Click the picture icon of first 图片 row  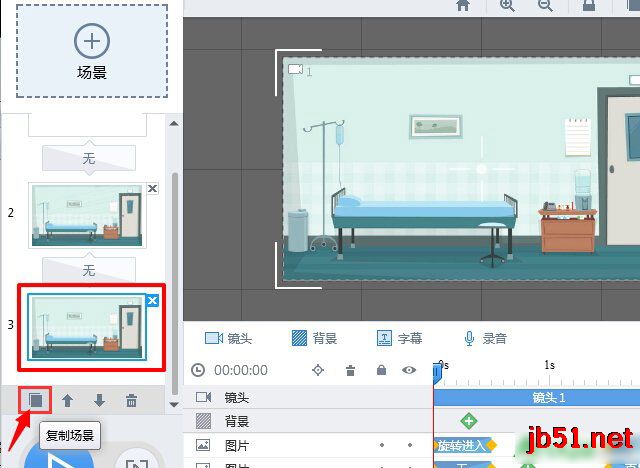pyautogui.click(x=203, y=445)
